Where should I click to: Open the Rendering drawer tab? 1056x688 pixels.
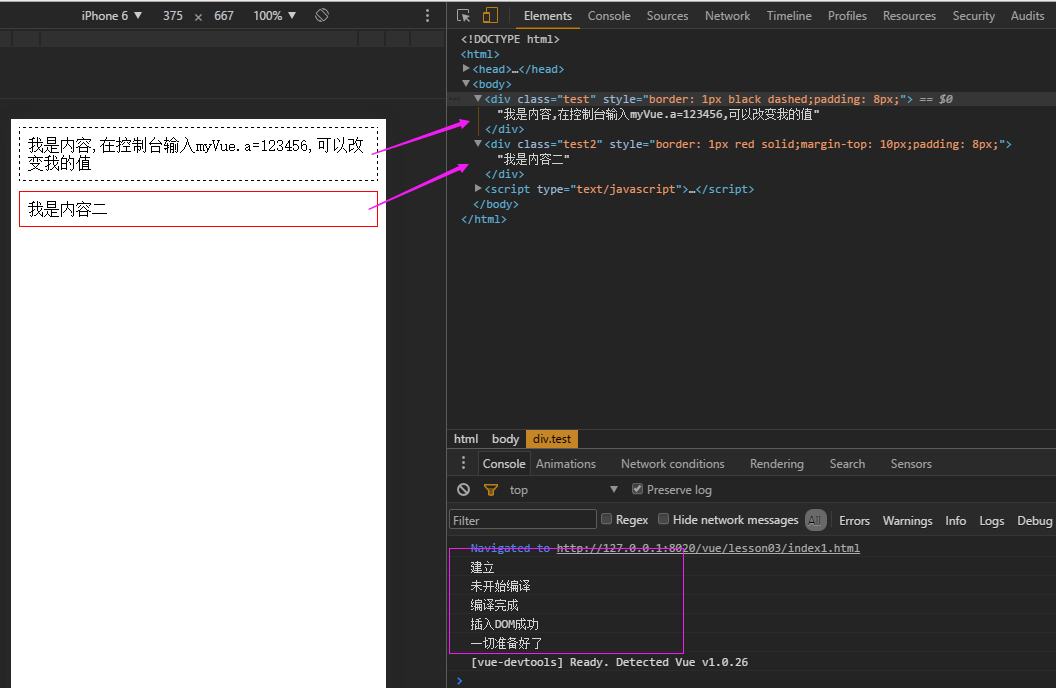coord(777,463)
